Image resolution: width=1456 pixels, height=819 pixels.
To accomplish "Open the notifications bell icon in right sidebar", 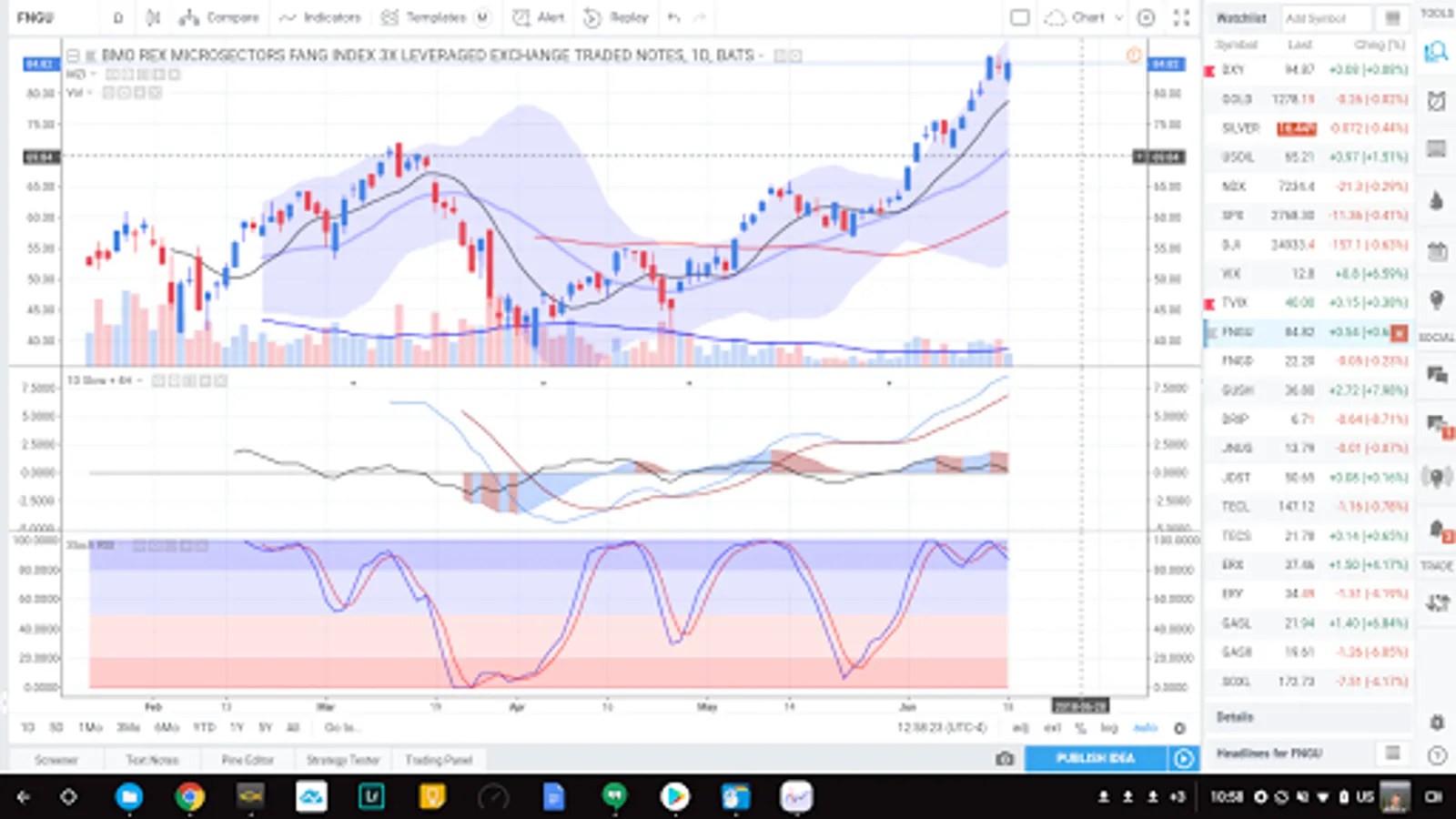I will pyautogui.click(x=1437, y=529).
